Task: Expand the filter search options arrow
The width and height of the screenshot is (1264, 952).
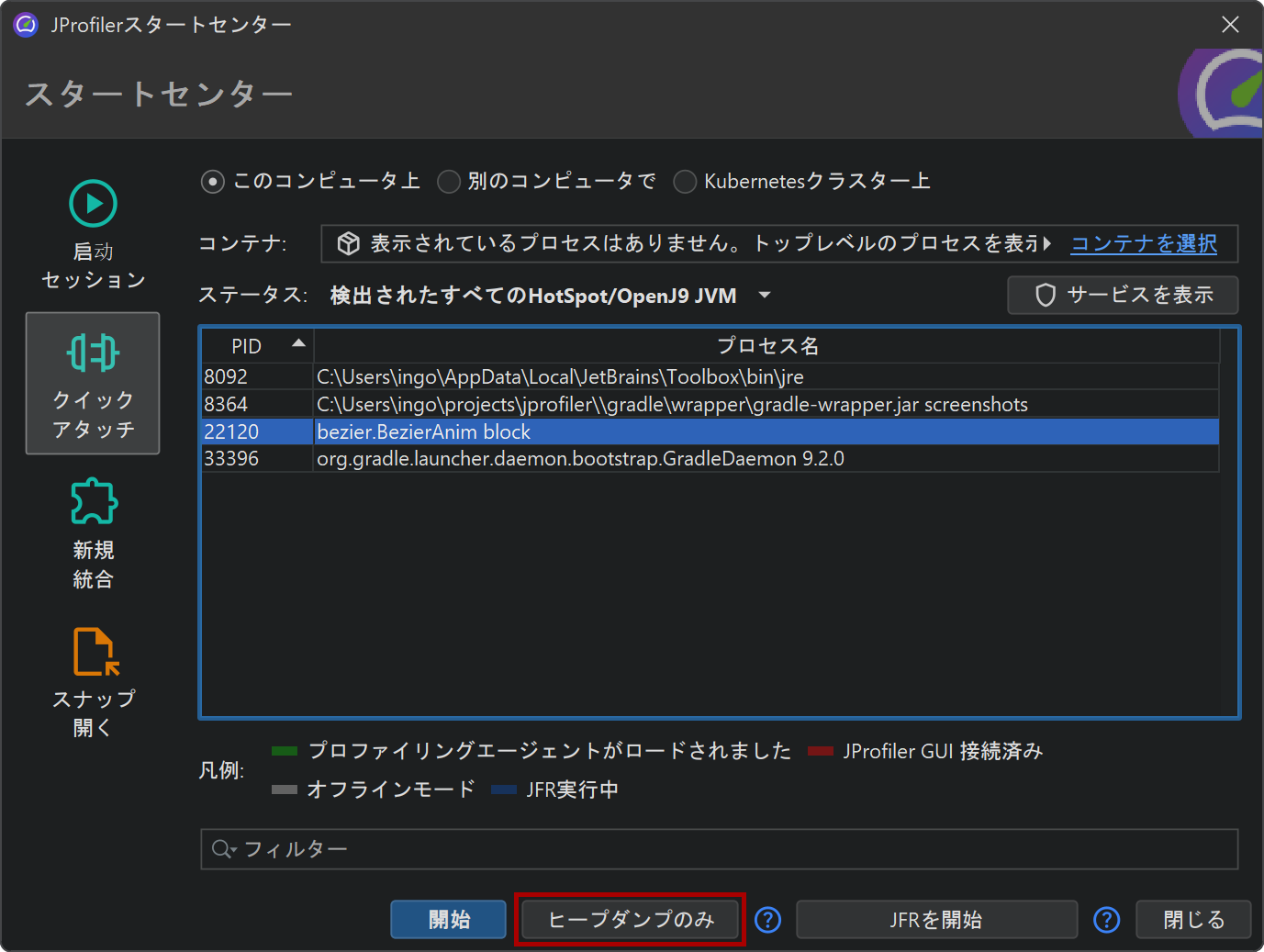Action: tap(234, 851)
